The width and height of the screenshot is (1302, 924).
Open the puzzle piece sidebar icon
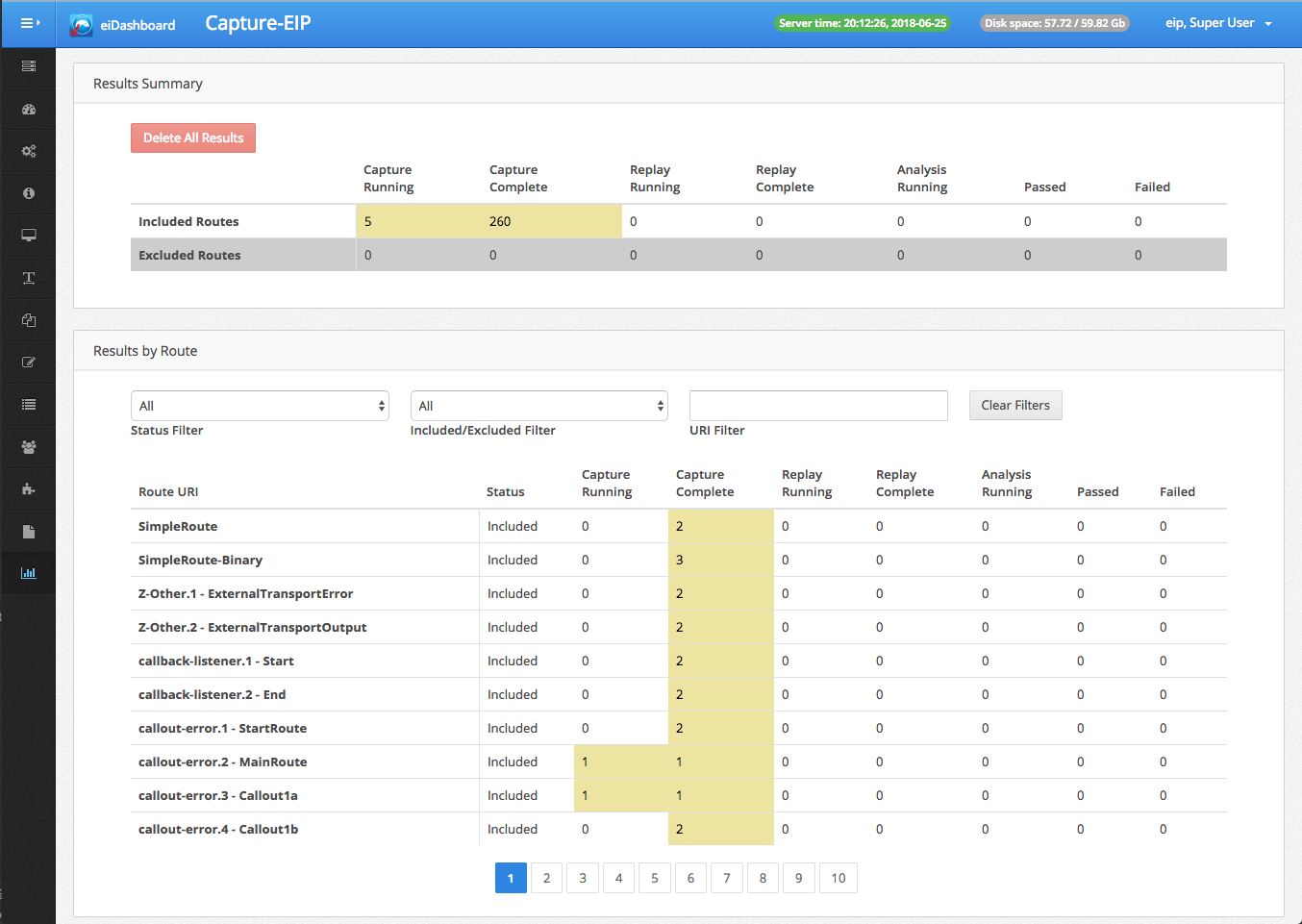click(x=29, y=489)
